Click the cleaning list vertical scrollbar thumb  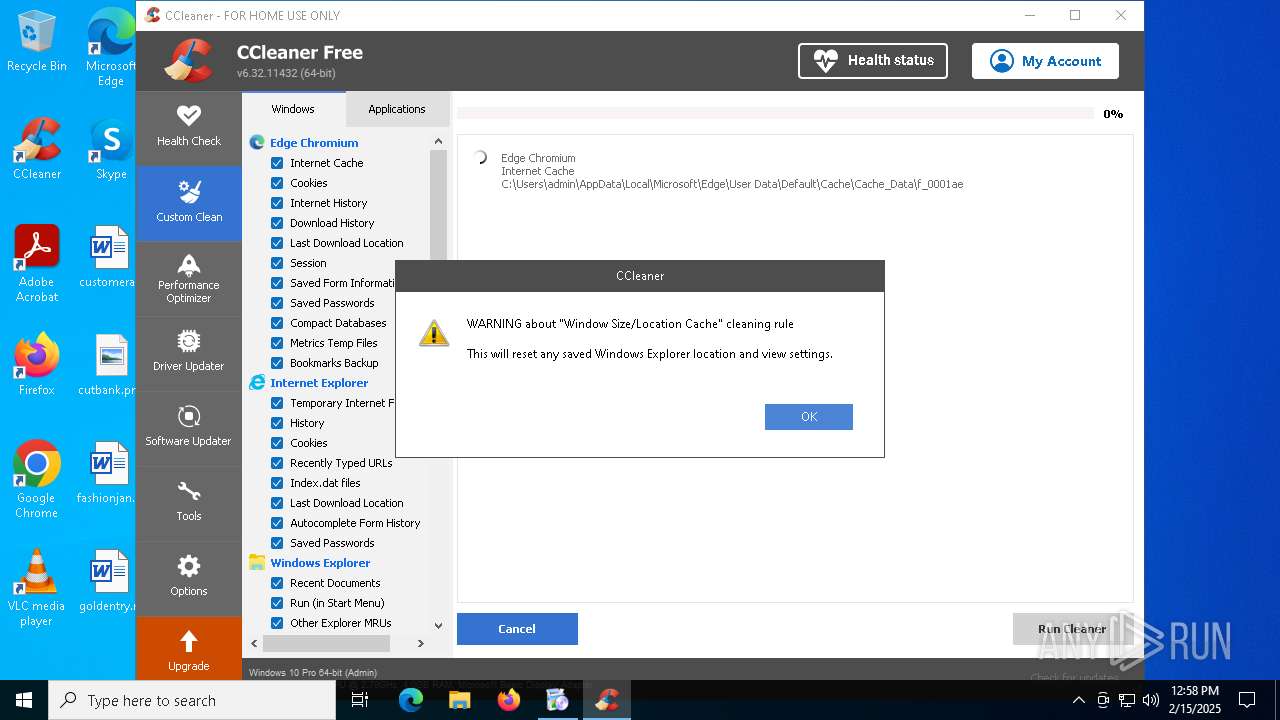pos(438,205)
